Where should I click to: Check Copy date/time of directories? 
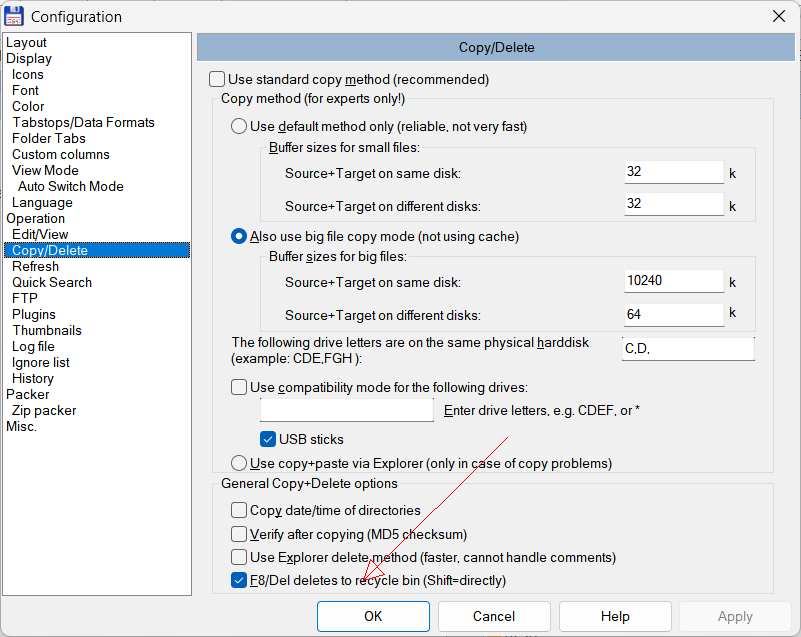coord(239,510)
